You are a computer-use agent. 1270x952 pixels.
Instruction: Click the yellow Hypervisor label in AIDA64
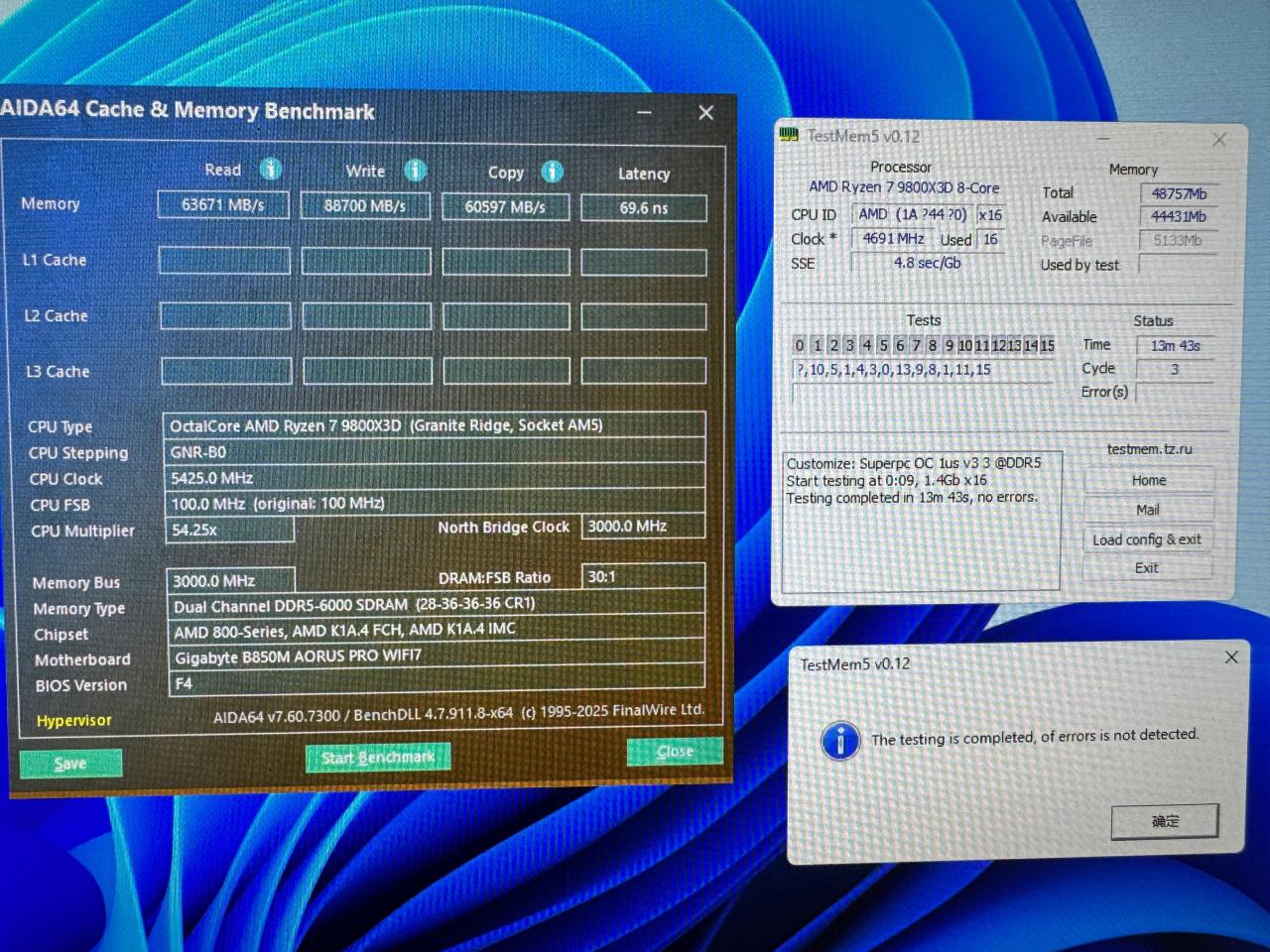(74, 721)
